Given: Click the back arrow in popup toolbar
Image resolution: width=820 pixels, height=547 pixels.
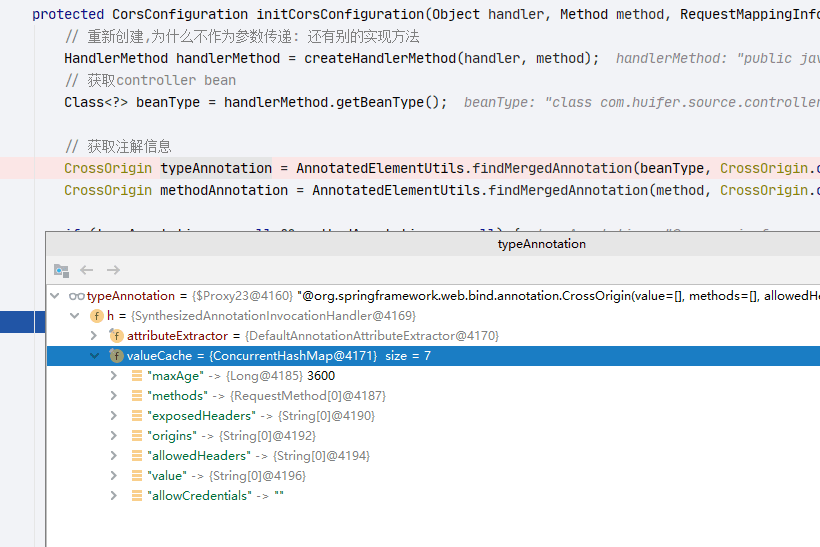Looking at the screenshot, I should pos(86,270).
